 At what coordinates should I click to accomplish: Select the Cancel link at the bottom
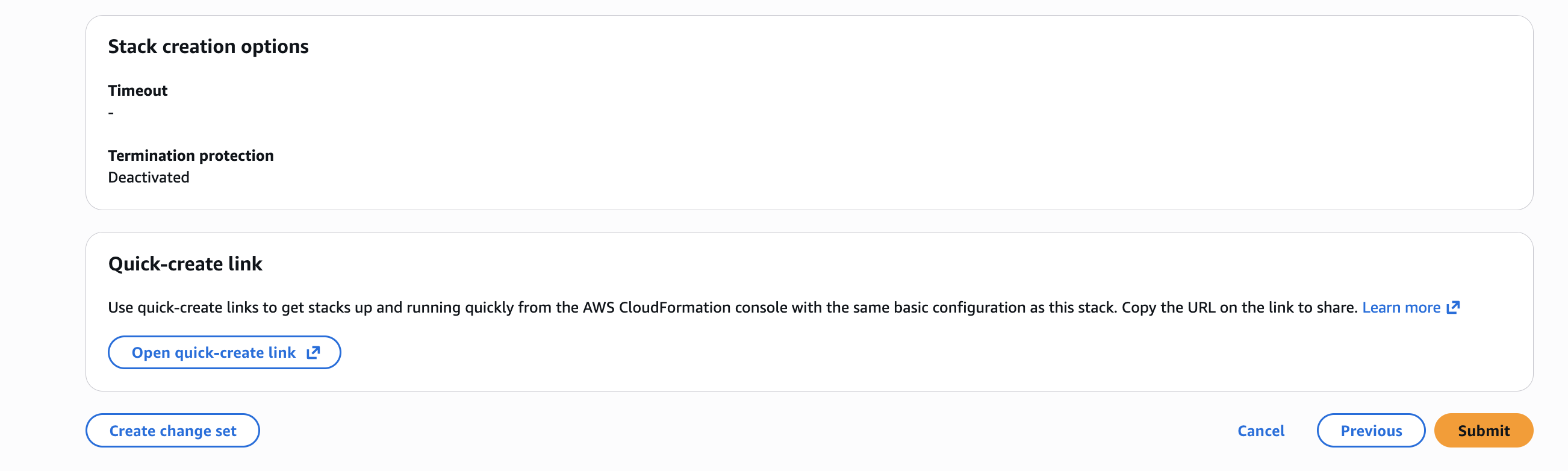[1260, 430]
